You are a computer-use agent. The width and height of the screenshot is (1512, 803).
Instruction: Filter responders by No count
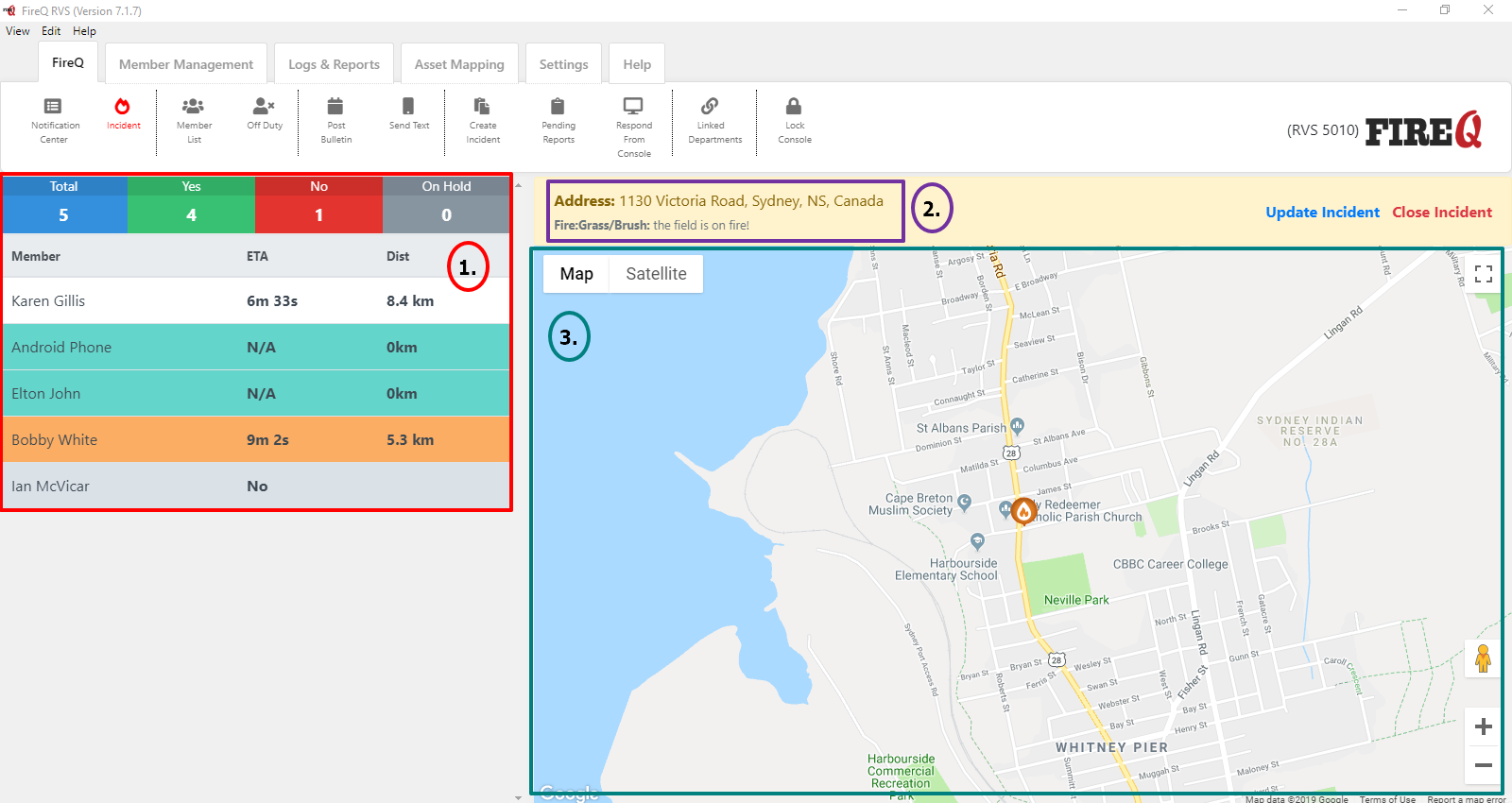[x=319, y=204]
